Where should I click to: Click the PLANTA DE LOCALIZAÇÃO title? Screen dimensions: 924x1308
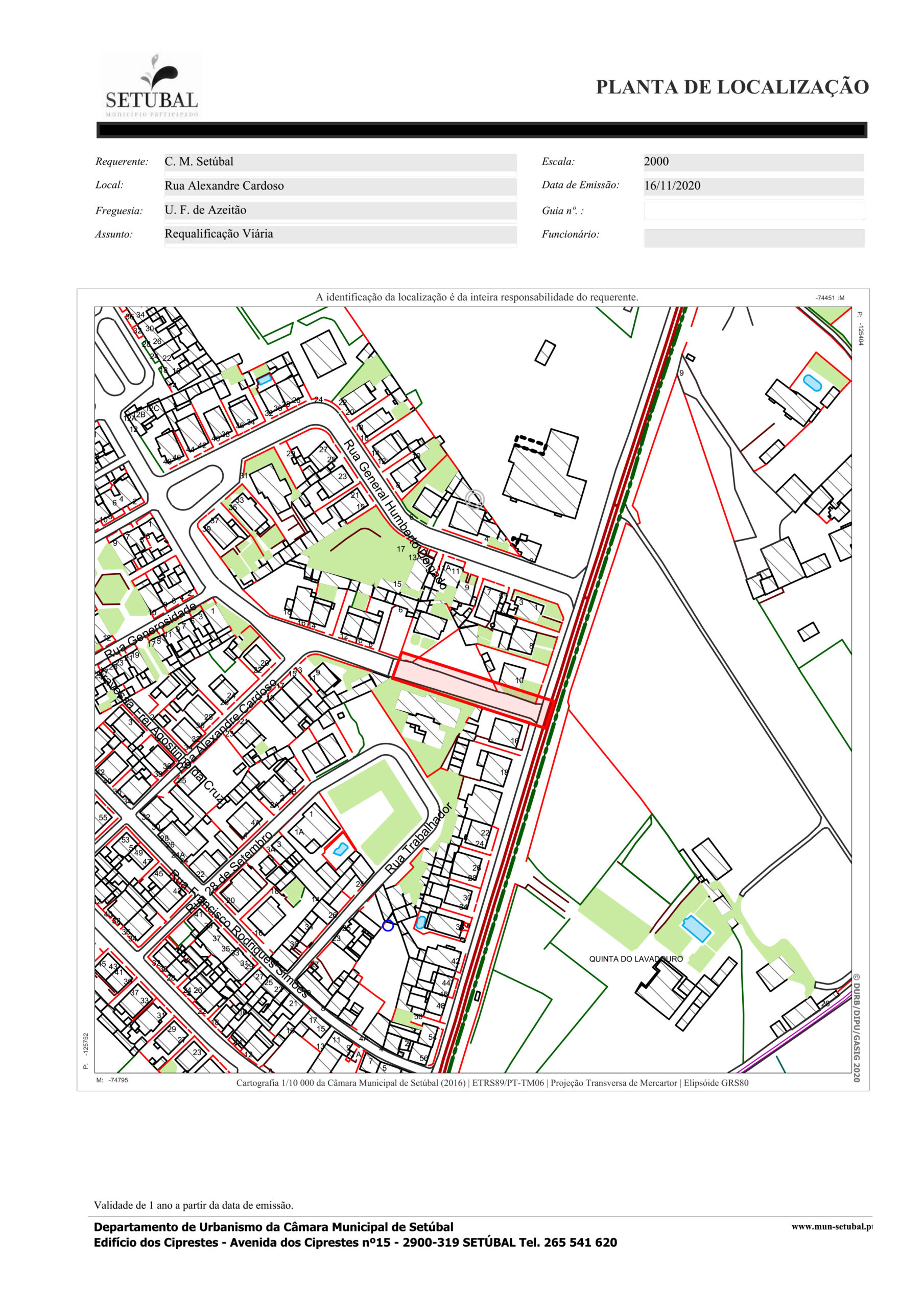(732, 87)
